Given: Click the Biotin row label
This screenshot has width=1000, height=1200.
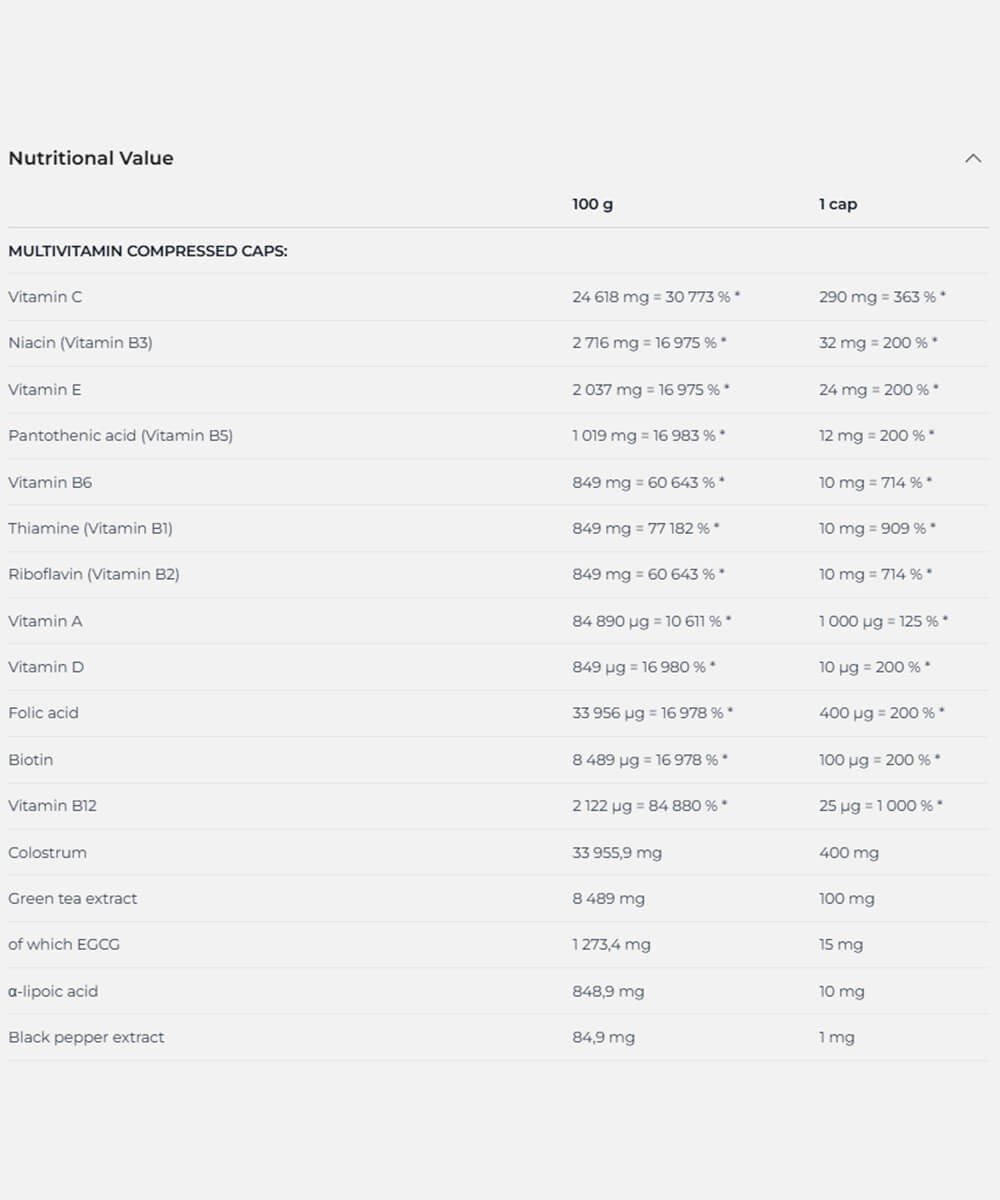Looking at the screenshot, I should click(31, 760).
